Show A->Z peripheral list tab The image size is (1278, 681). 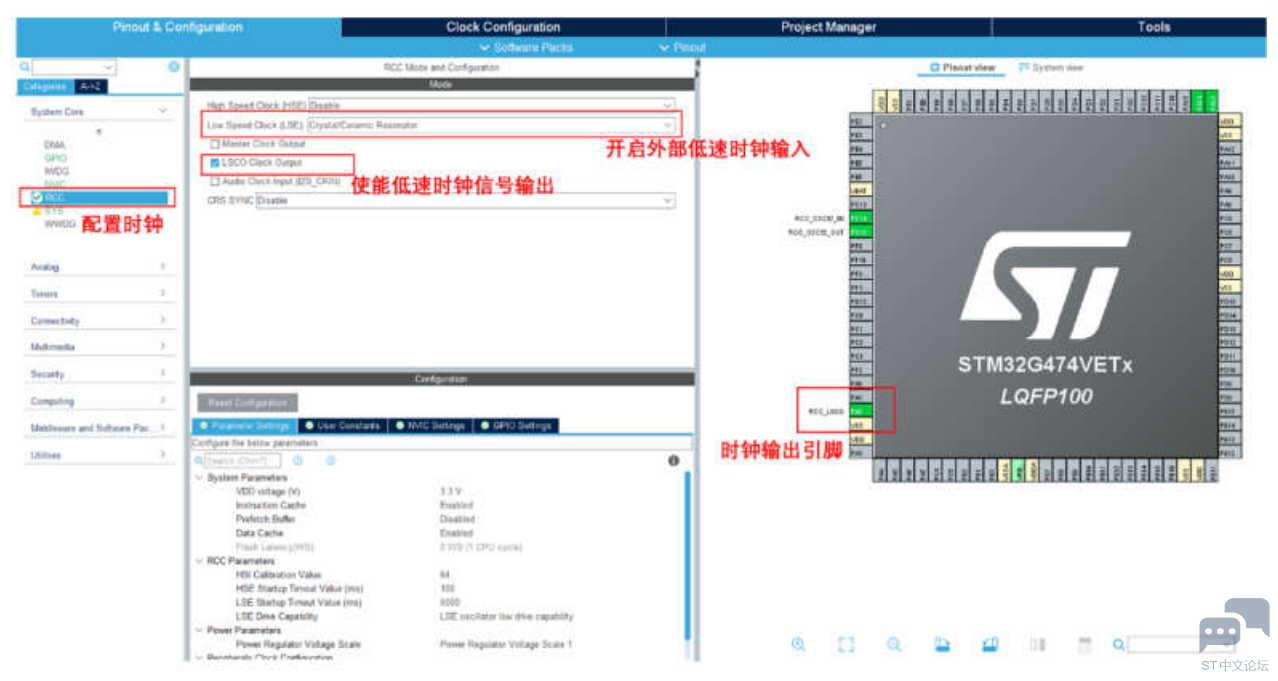point(90,87)
